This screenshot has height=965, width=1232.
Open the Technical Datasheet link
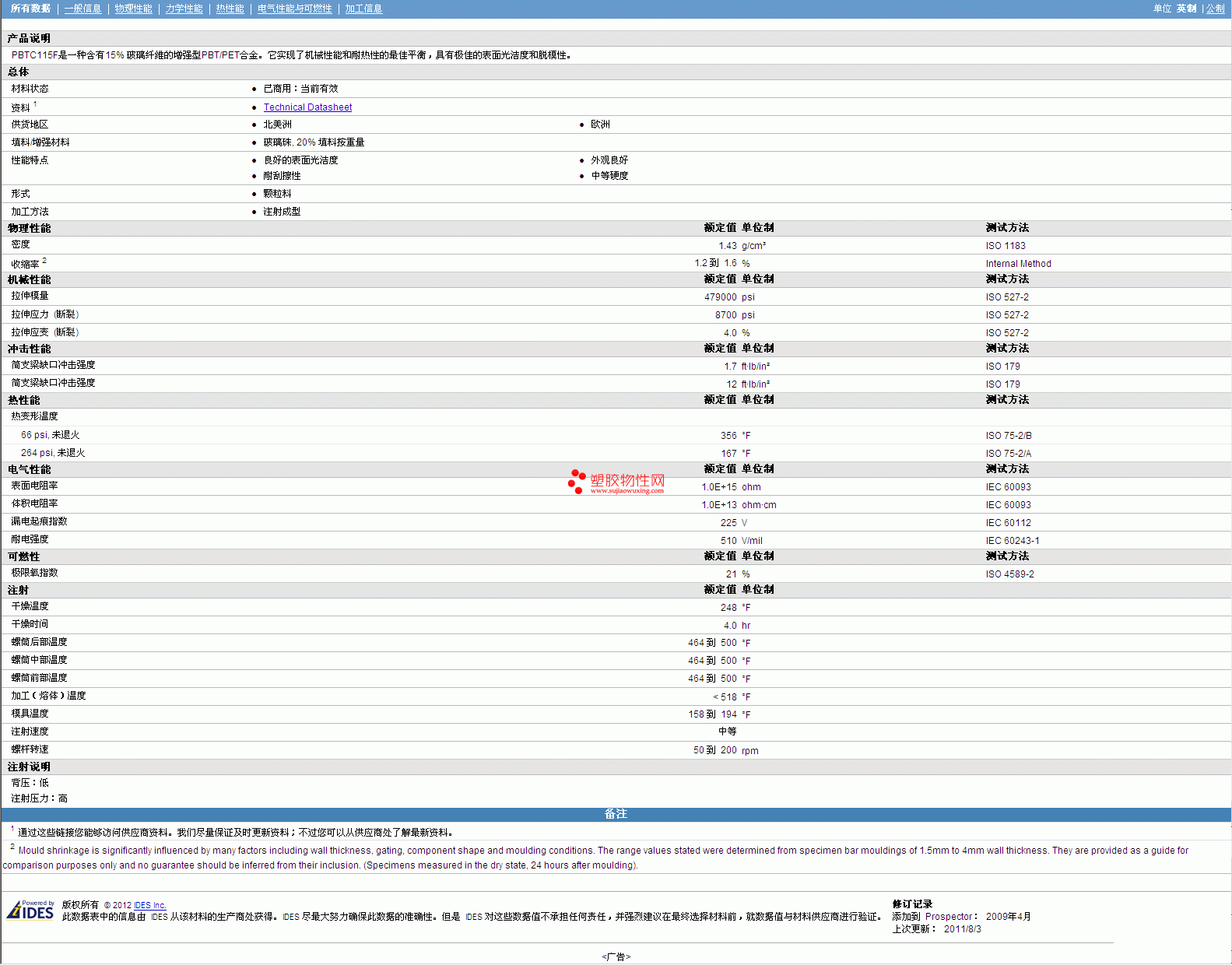307,107
